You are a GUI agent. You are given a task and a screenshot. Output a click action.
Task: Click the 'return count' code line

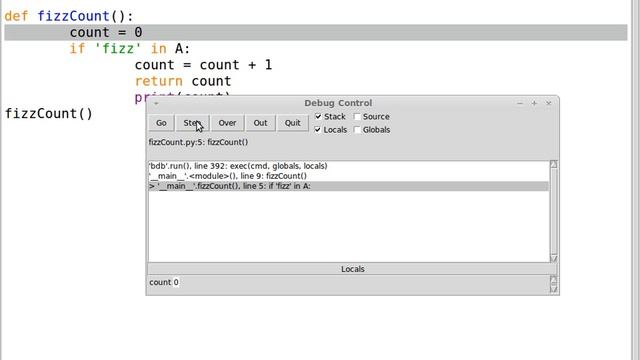point(183,81)
